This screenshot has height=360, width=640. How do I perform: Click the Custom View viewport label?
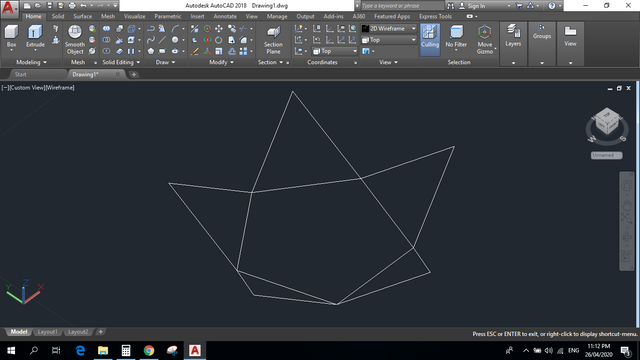coord(27,88)
